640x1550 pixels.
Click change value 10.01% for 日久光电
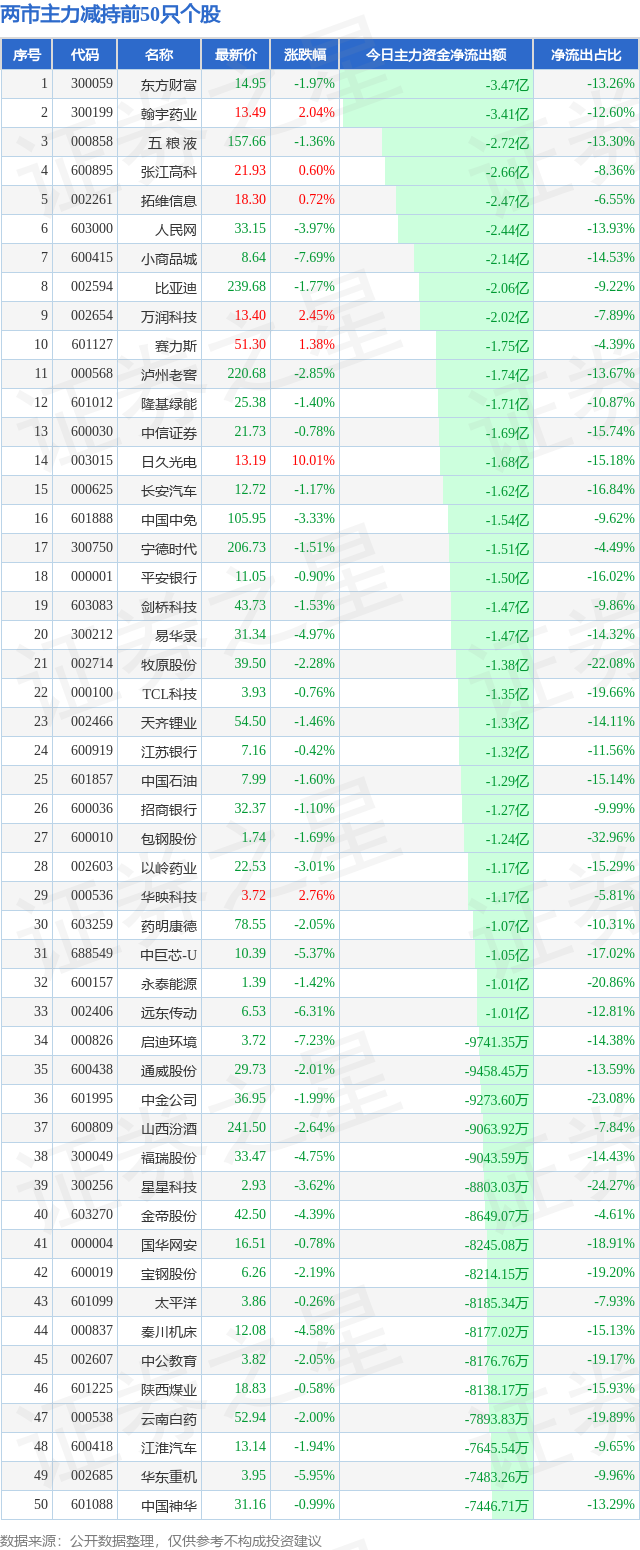(315, 461)
